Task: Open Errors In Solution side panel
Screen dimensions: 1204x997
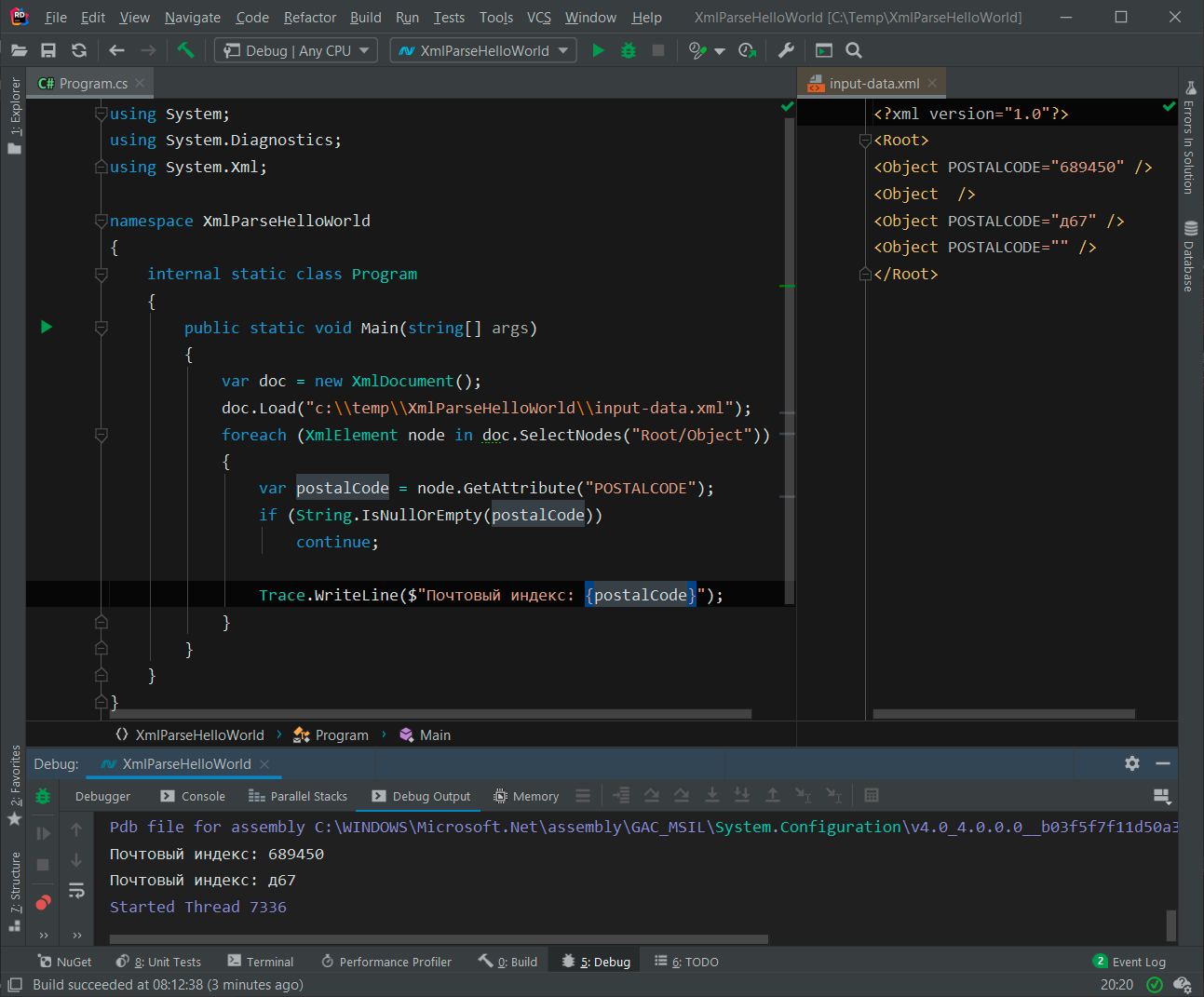Action: 1190,137
